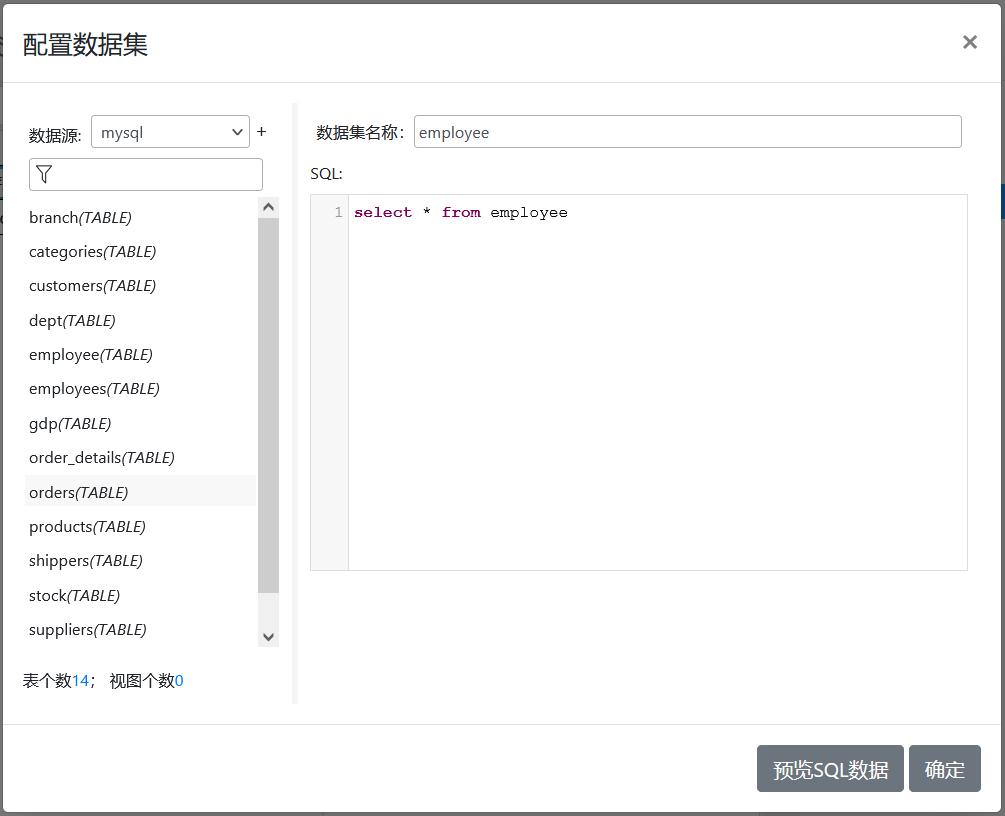Click the funnel filter icon
The width and height of the screenshot is (1005, 816).
(44, 174)
